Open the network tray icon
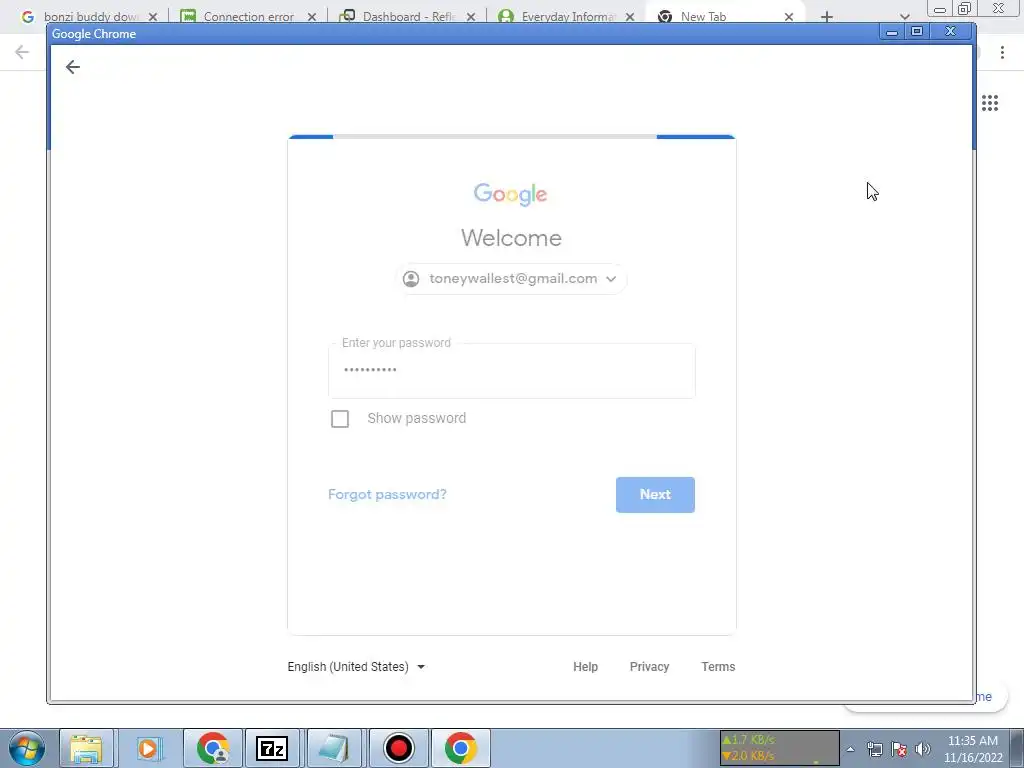1024x768 pixels. coord(874,749)
